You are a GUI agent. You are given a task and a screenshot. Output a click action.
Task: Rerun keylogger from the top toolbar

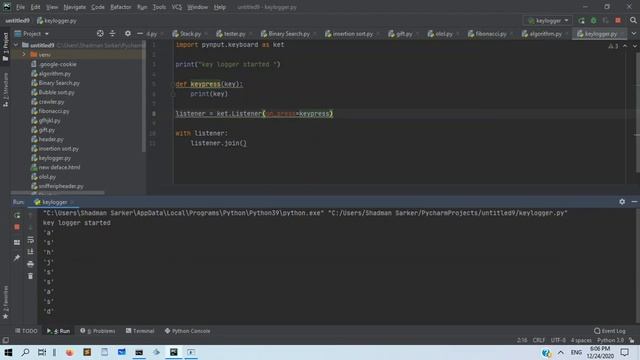coord(581,20)
